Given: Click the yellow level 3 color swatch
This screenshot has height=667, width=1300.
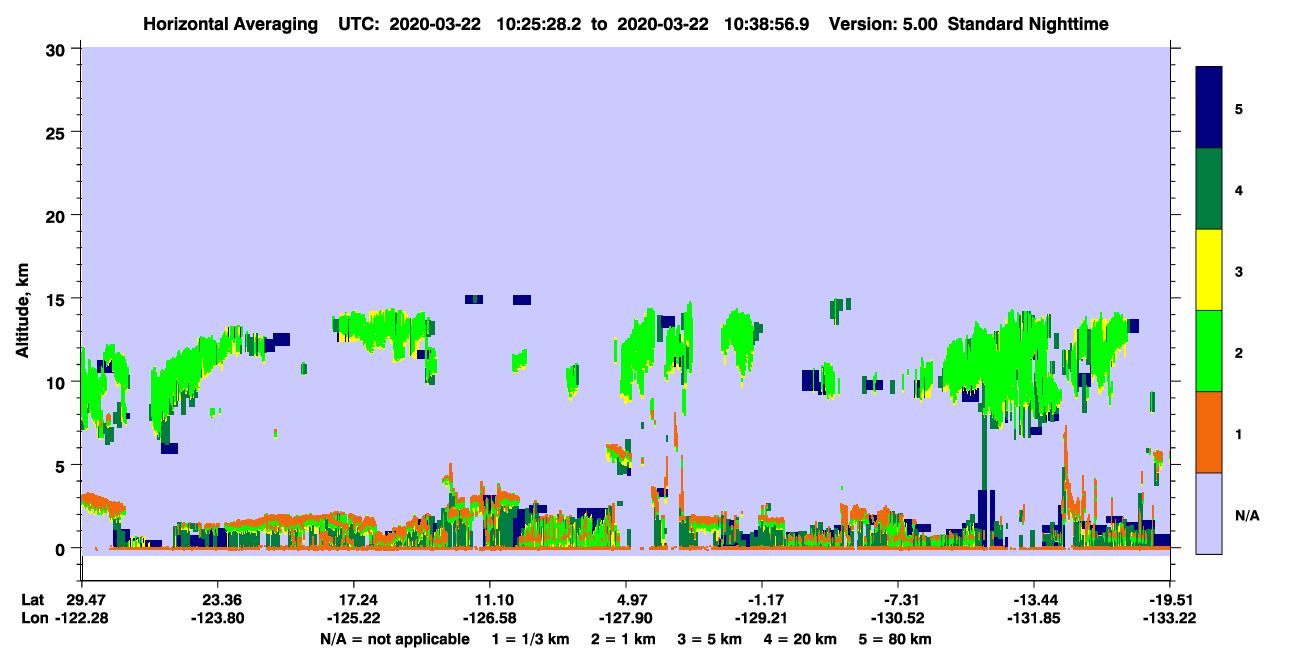Looking at the screenshot, I should click(1209, 270).
